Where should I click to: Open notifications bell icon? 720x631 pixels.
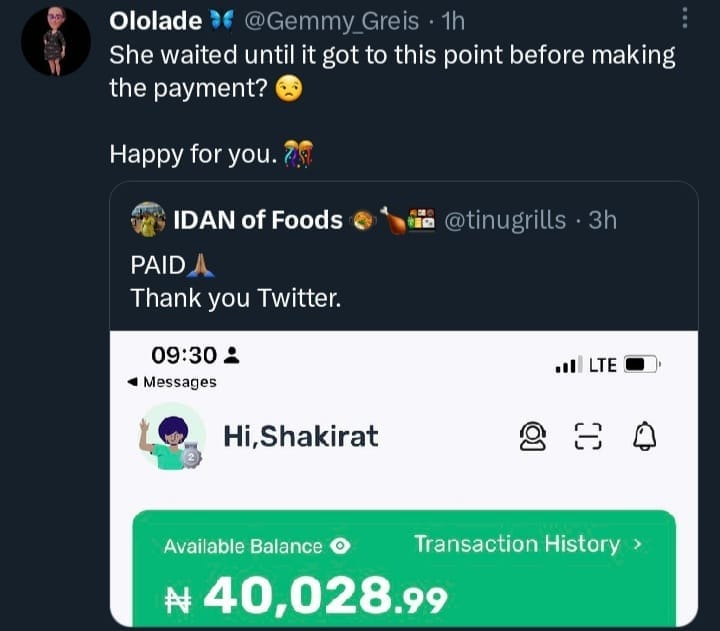[645, 436]
